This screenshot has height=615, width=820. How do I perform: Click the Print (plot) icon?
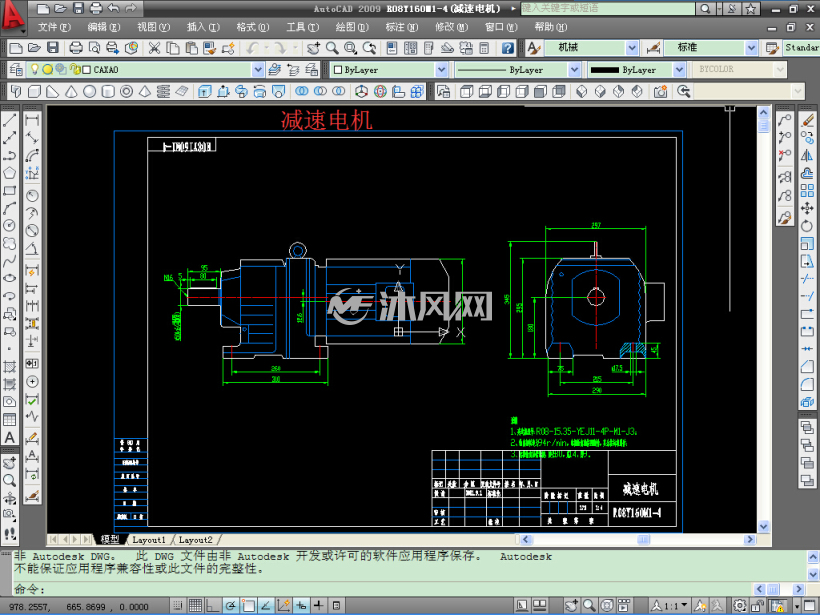coord(76,48)
